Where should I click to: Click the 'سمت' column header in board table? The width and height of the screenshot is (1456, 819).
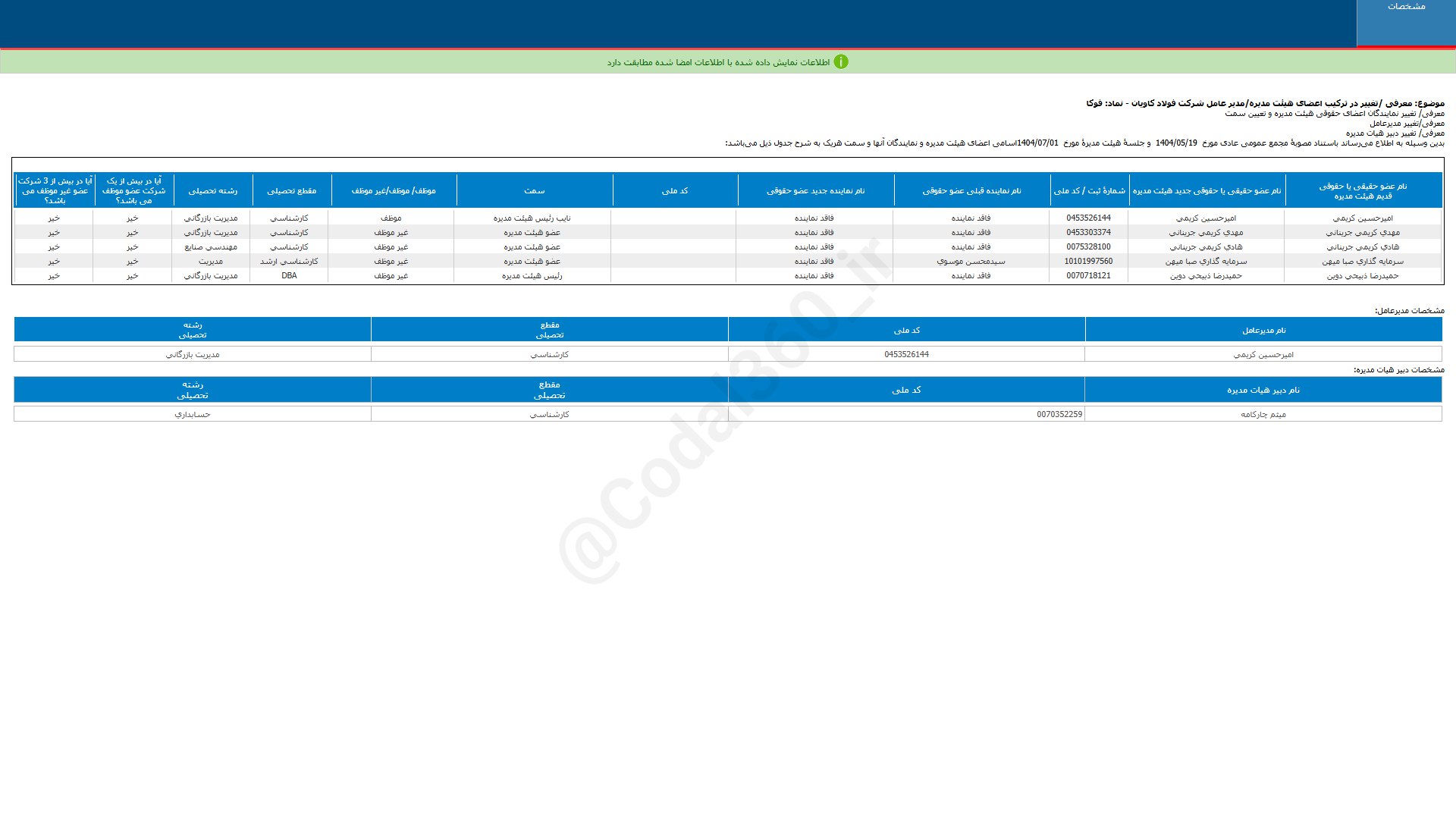coord(534,191)
